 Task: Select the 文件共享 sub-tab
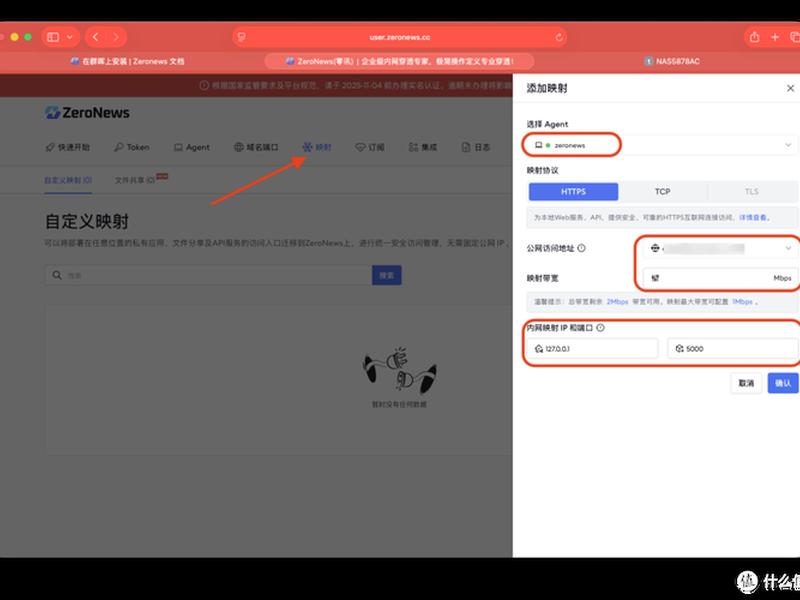pyautogui.click(x=135, y=180)
